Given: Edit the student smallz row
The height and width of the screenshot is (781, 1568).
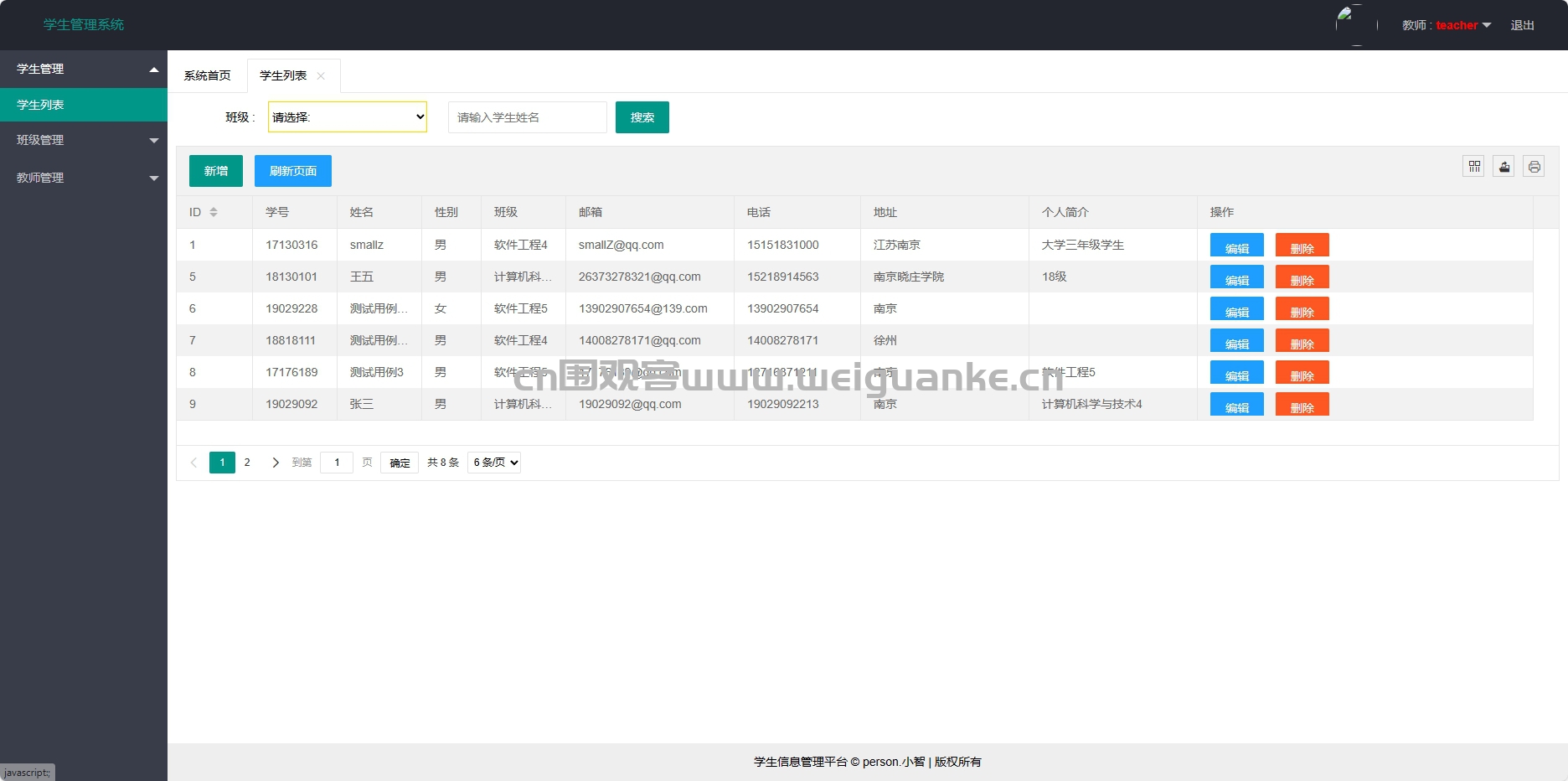Looking at the screenshot, I should (1237, 245).
